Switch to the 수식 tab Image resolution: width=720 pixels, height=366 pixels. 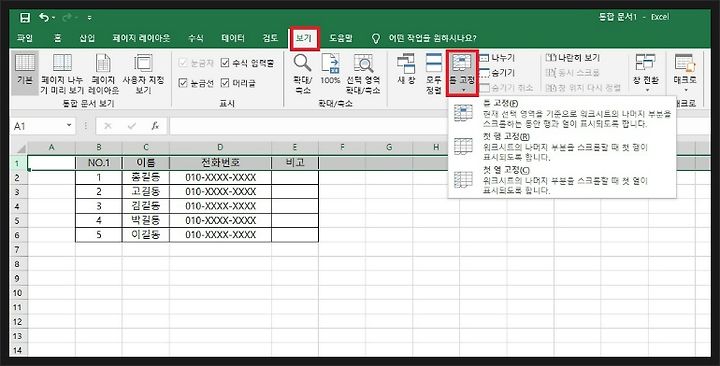click(196, 38)
